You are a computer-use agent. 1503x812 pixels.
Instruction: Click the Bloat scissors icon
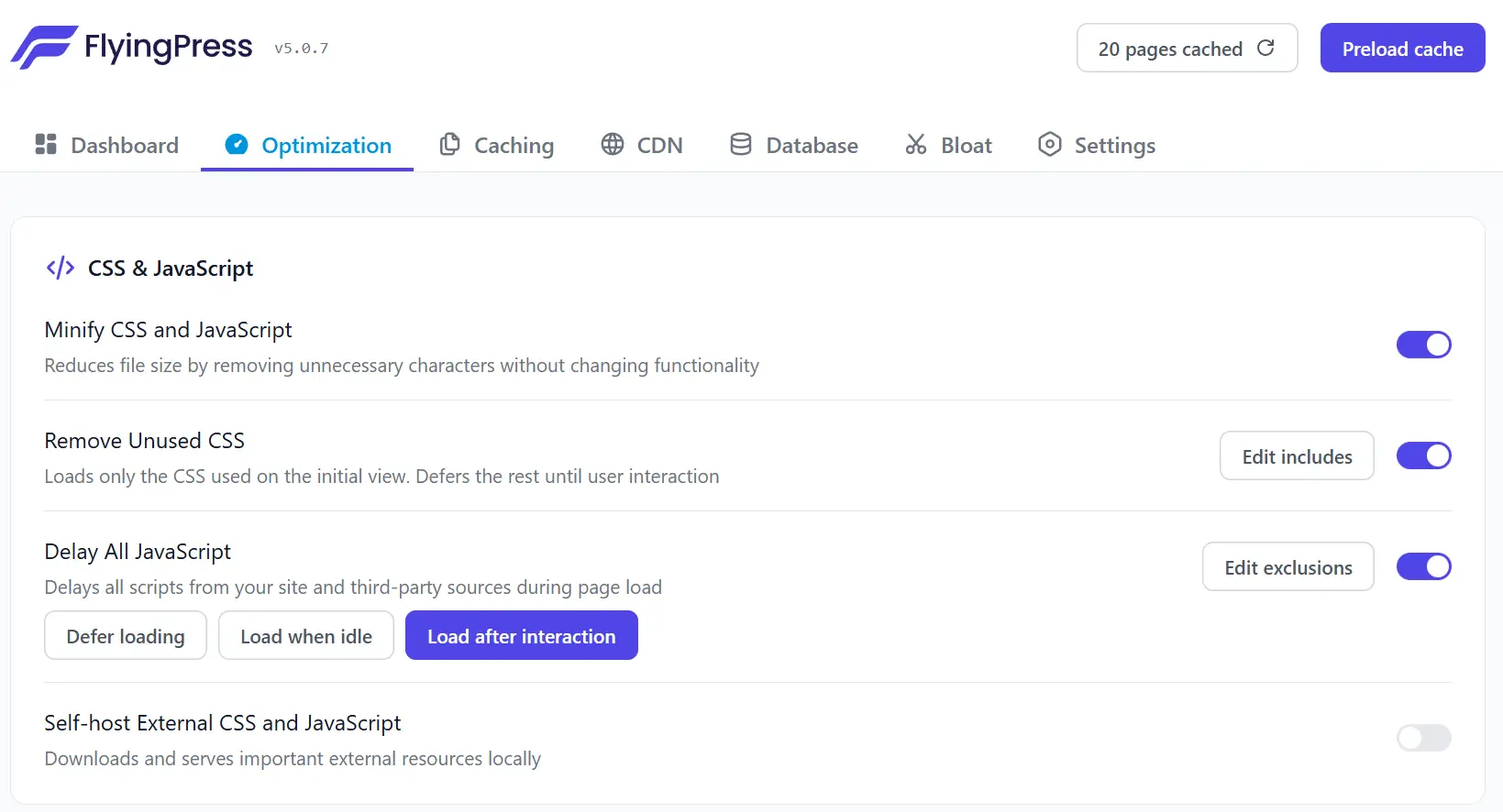click(x=916, y=144)
